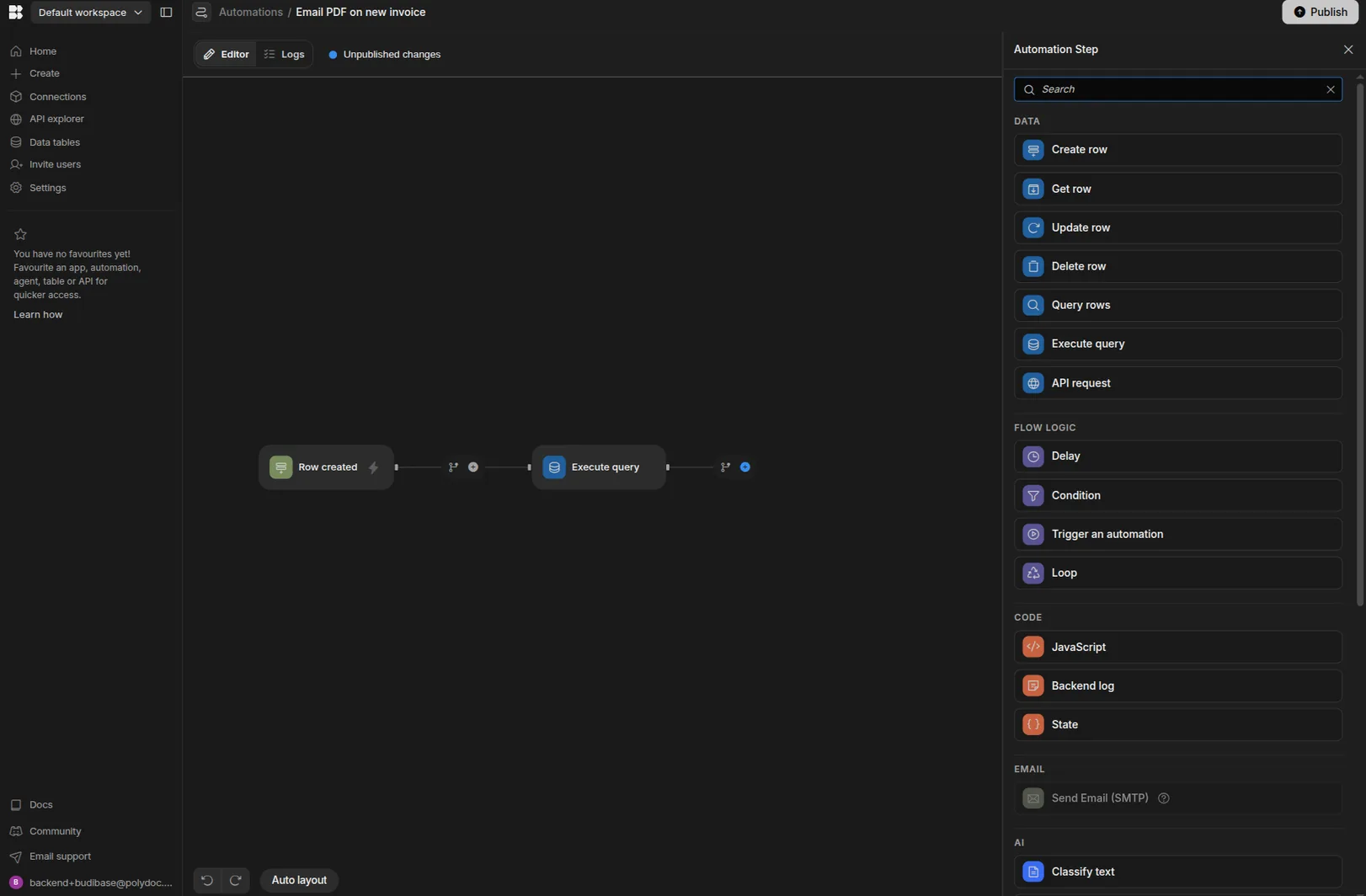Add a Loop step
The width and height of the screenshot is (1366, 896).
[x=1178, y=573]
